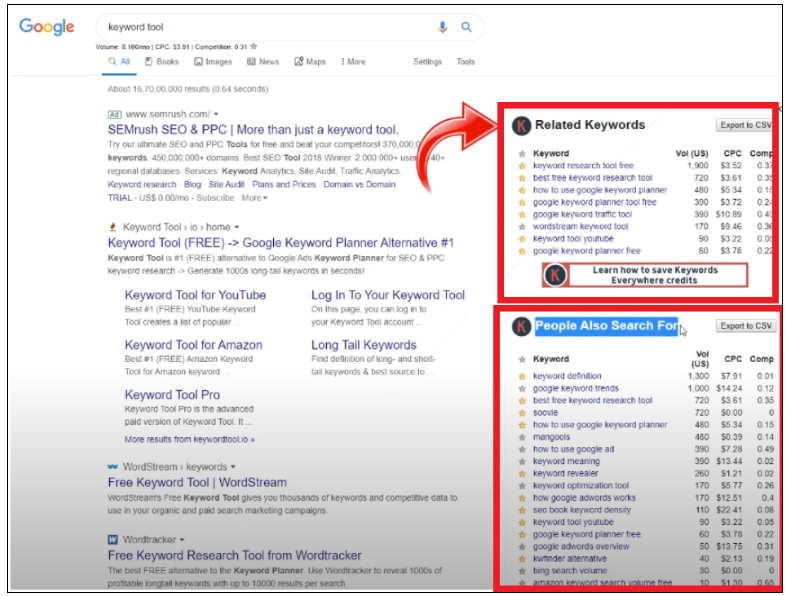Click Keywords Everywhere logo beside People Also Search For
Screen dimensions: 788x596
tap(521, 327)
